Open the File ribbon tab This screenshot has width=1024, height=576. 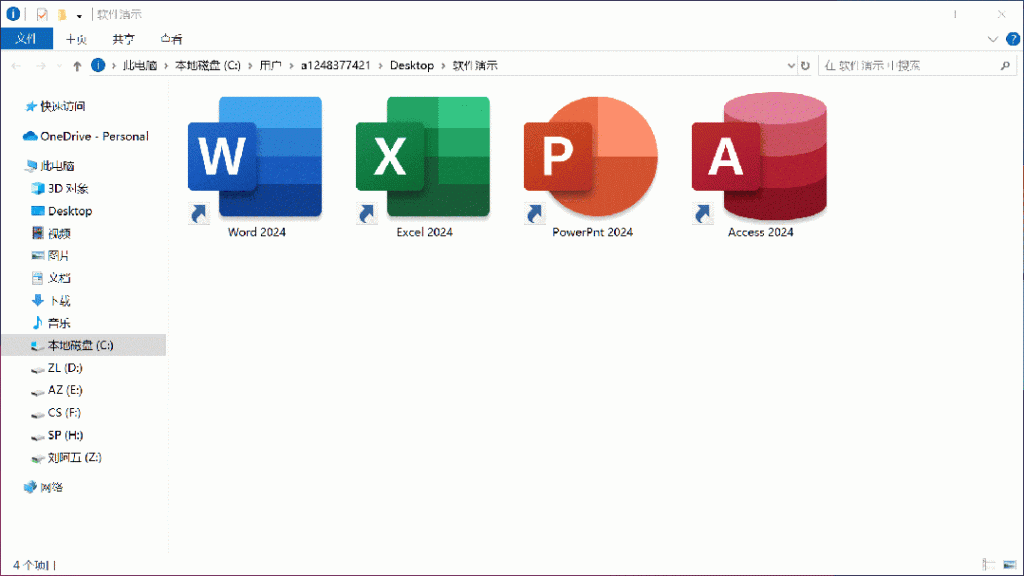(x=26, y=39)
